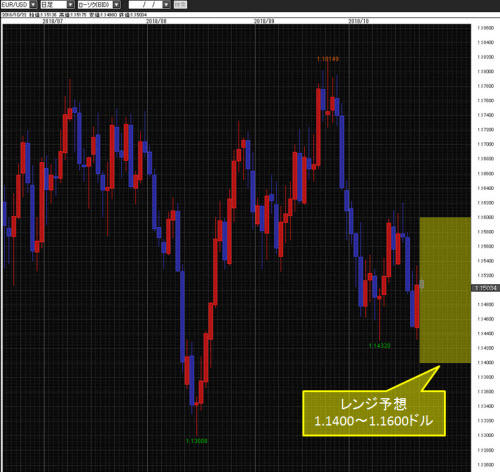Click the 2018/08 date axis label

coord(156,21)
